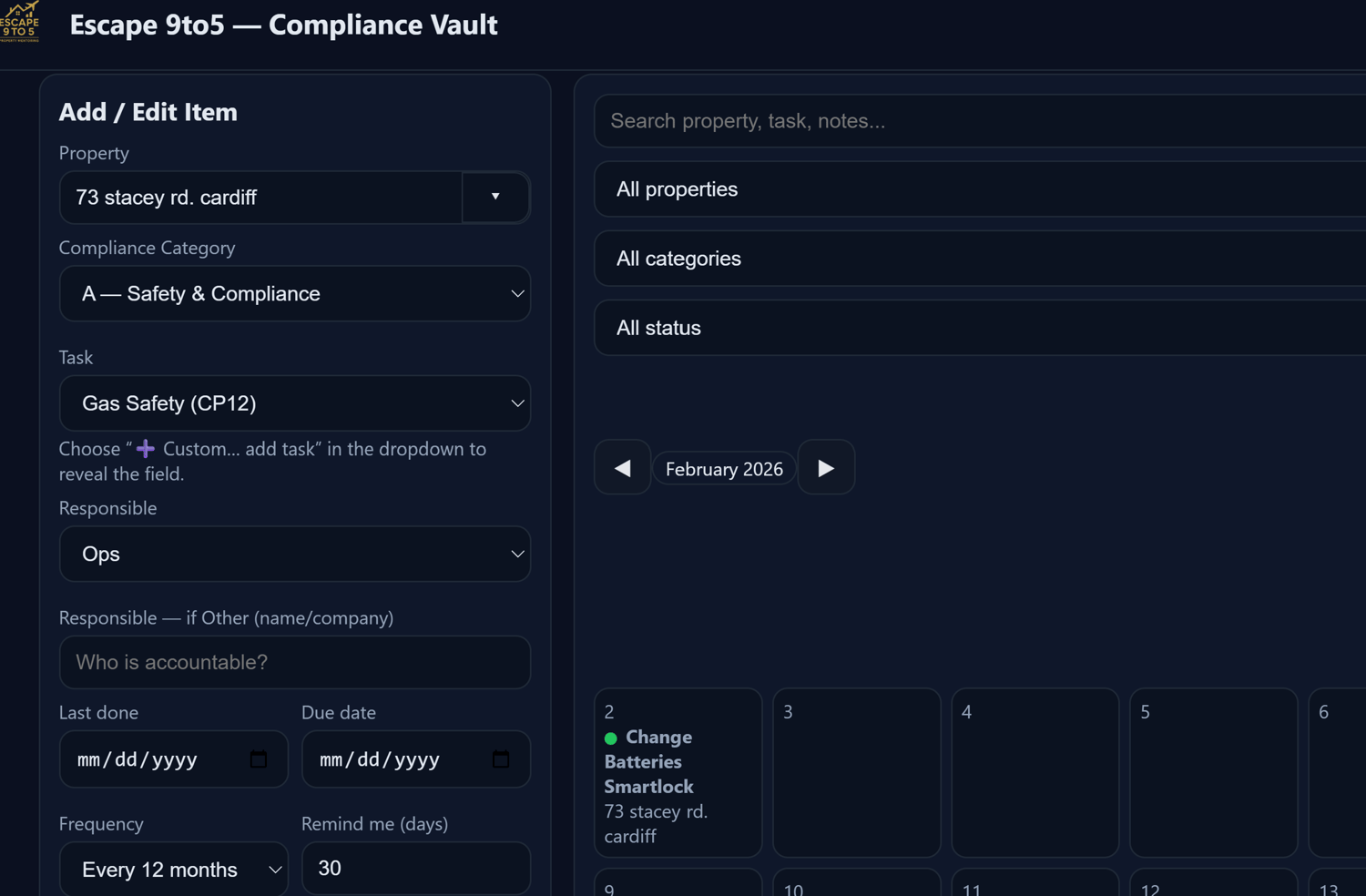Open the Property dropdown arrow

coord(495,197)
